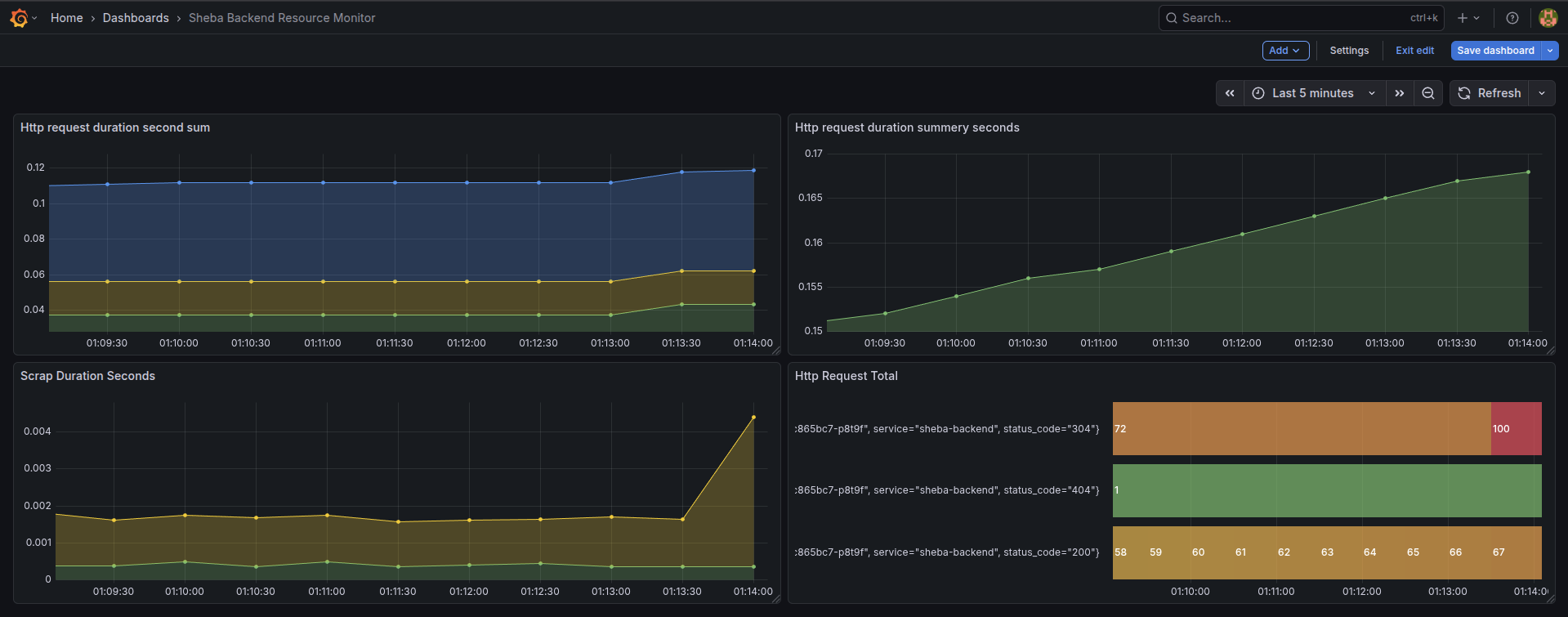1568x617 pixels.
Task: Expand the Save dashboard options arrow
Action: (1550, 51)
